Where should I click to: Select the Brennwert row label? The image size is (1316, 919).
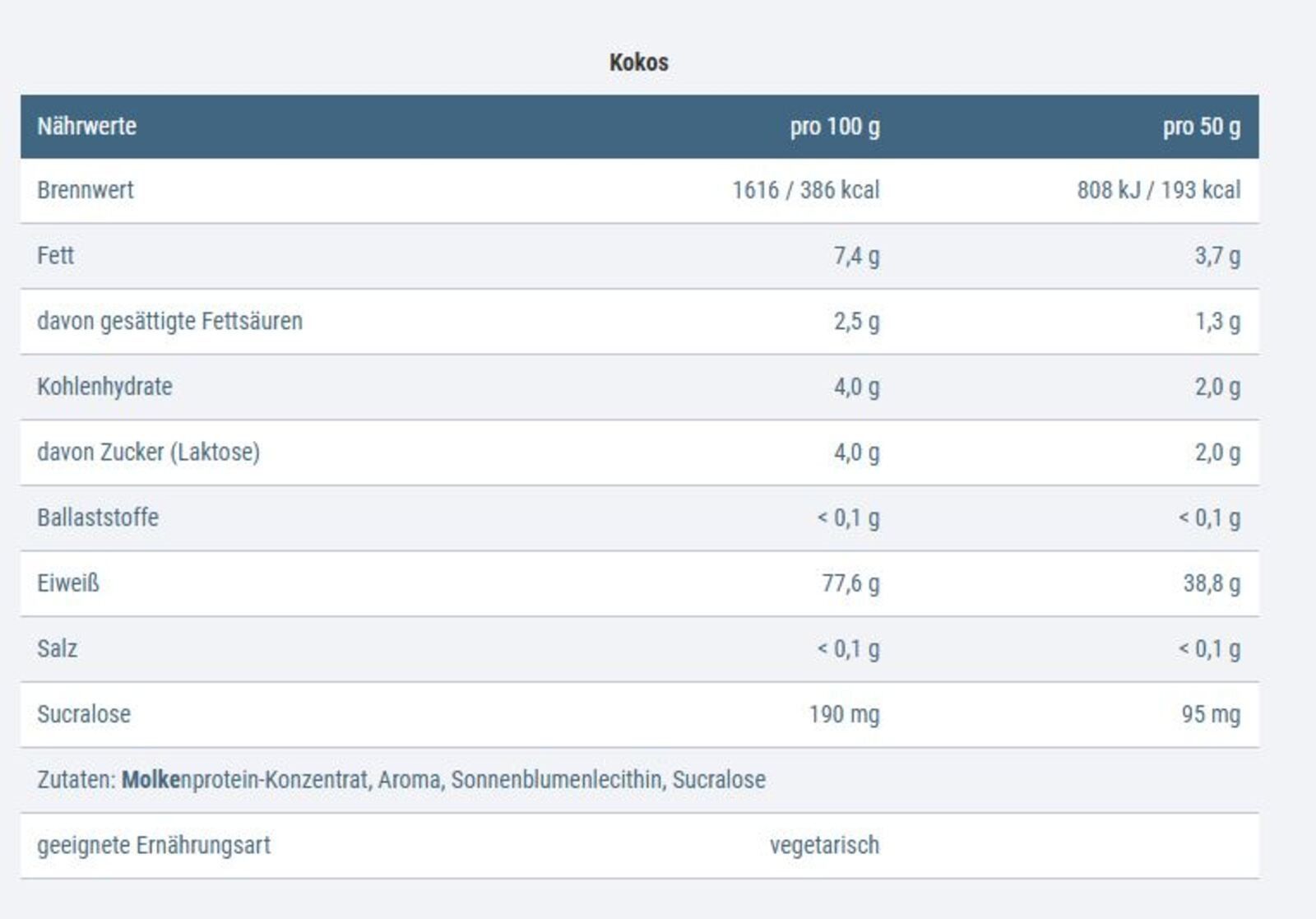[85, 190]
